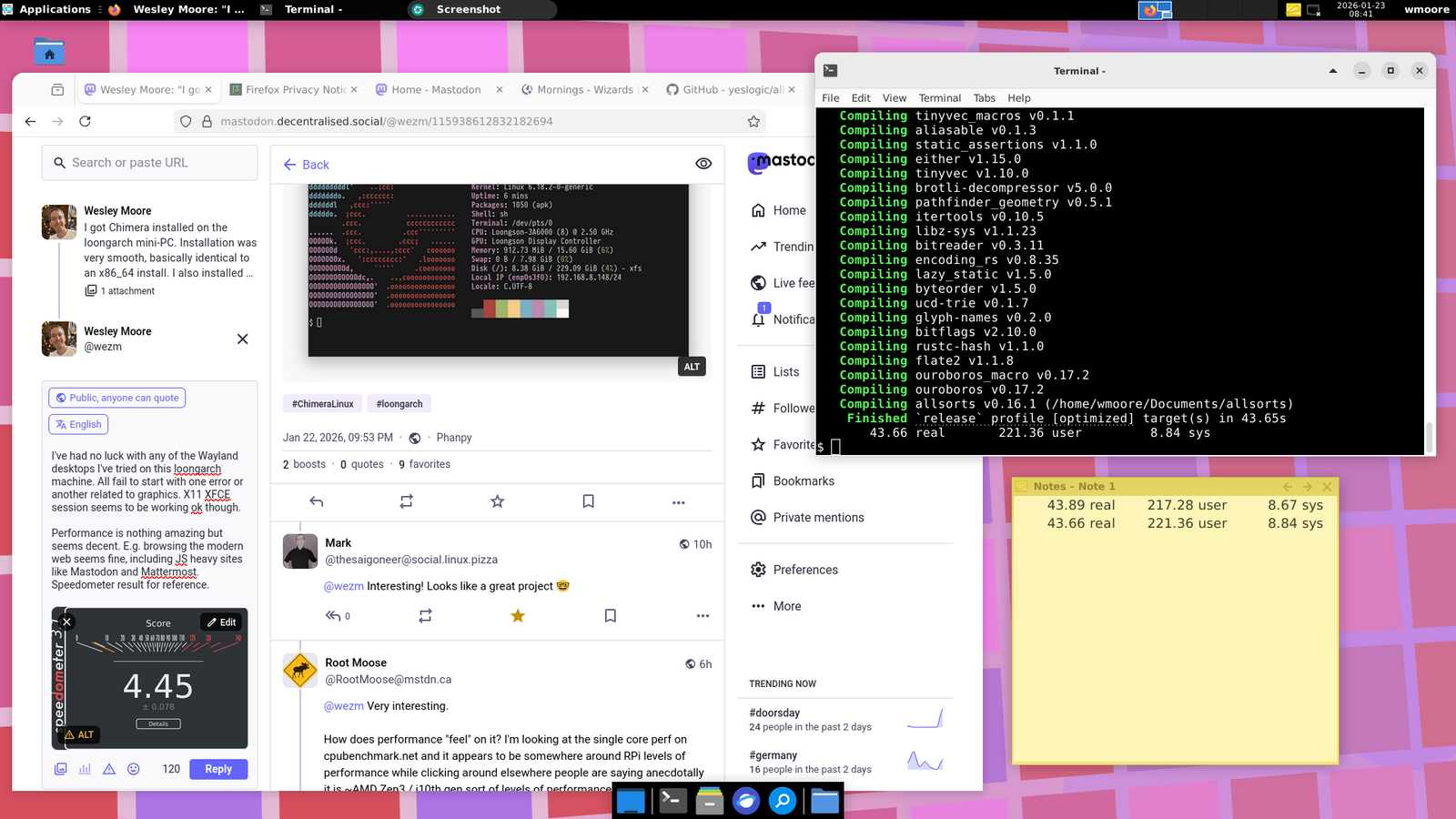Toggle the thread content visibility eye icon
This screenshot has width=1456, height=819.
tap(703, 164)
